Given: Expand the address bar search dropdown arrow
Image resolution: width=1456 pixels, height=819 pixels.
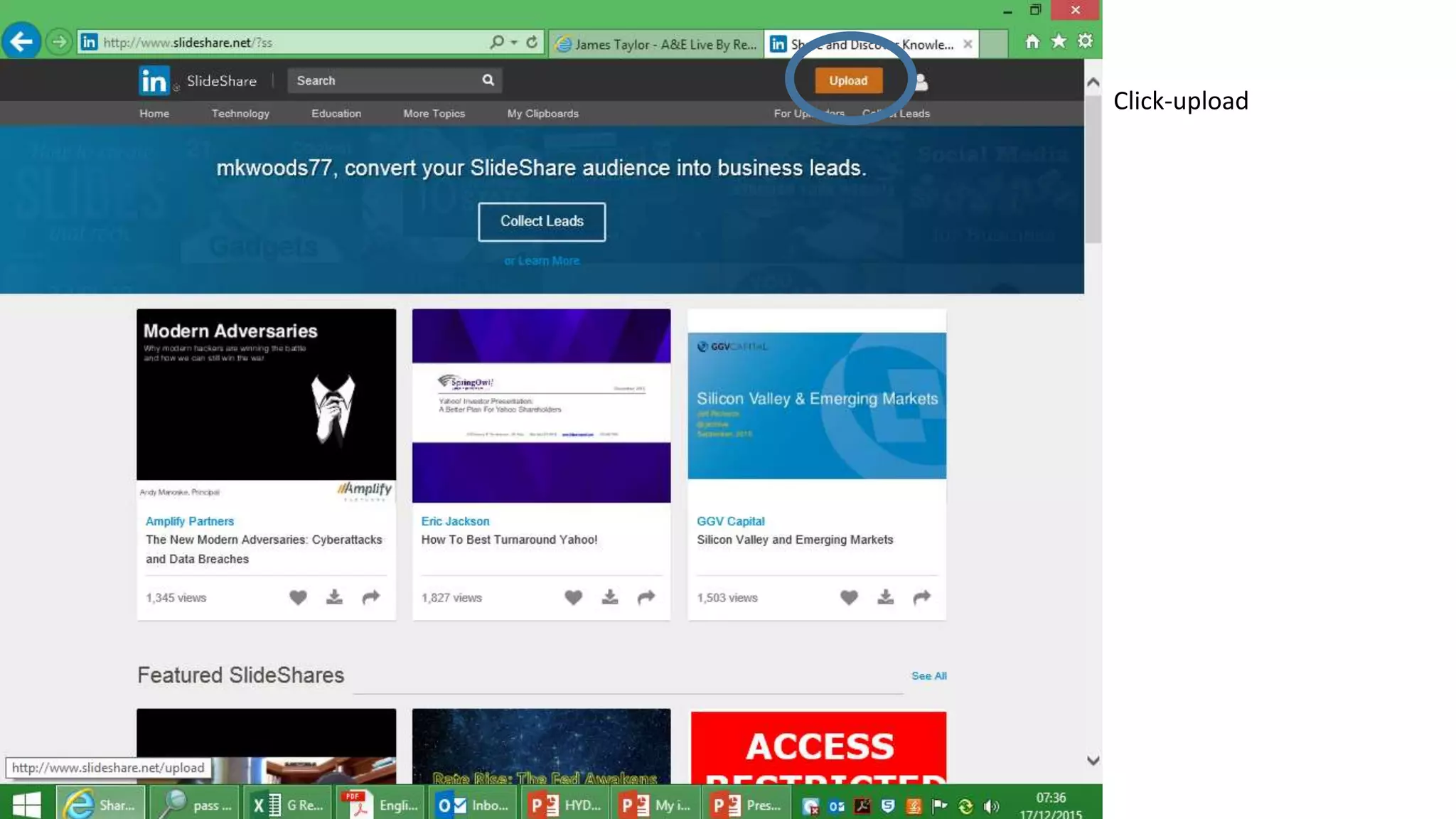Looking at the screenshot, I should [x=514, y=42].
